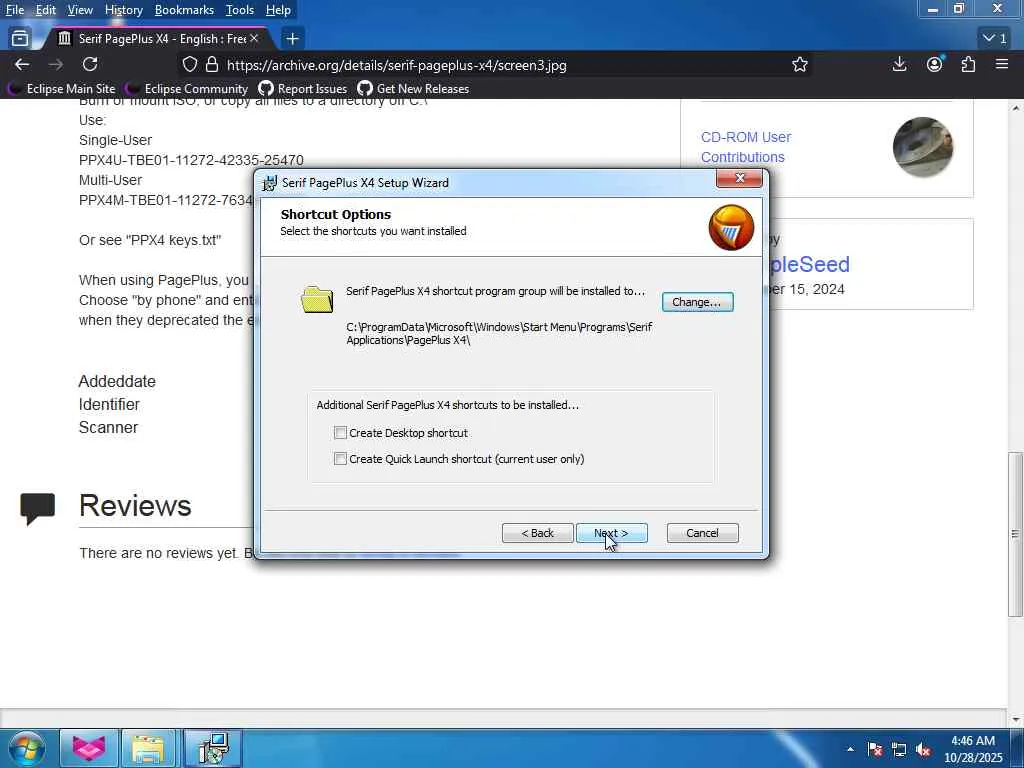This screenshot has height=768, width=1024.
Task: Click the Single-User key PPX4U-TBE01-11272-42335-25470
Action: pos(191,160)
